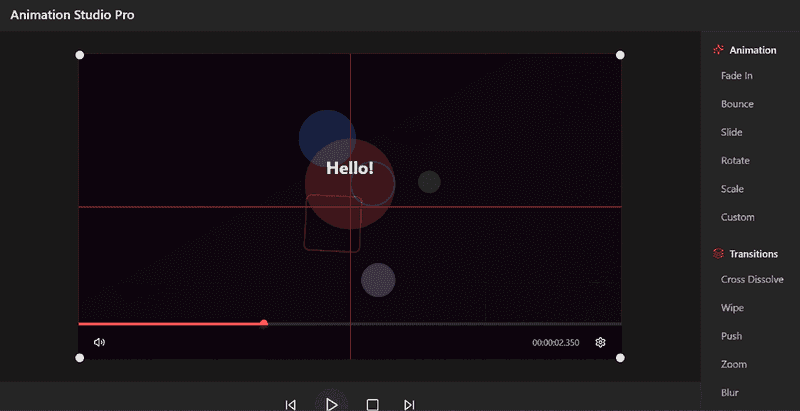Viewport: 800px width, 411px height.
Task: Click the Animation section sparkle icon
Action: (718, 49)
